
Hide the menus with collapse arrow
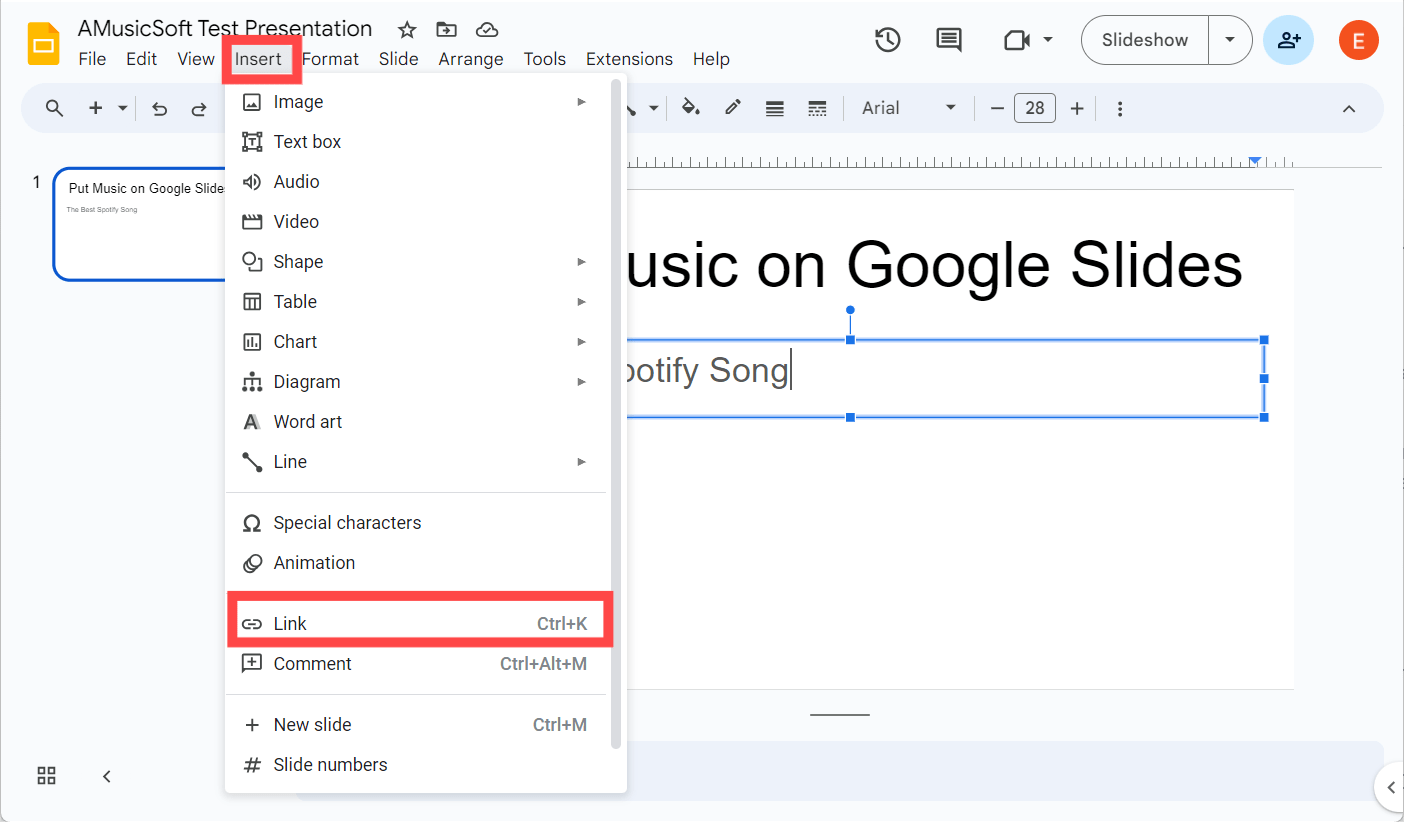pos(1349,108)
